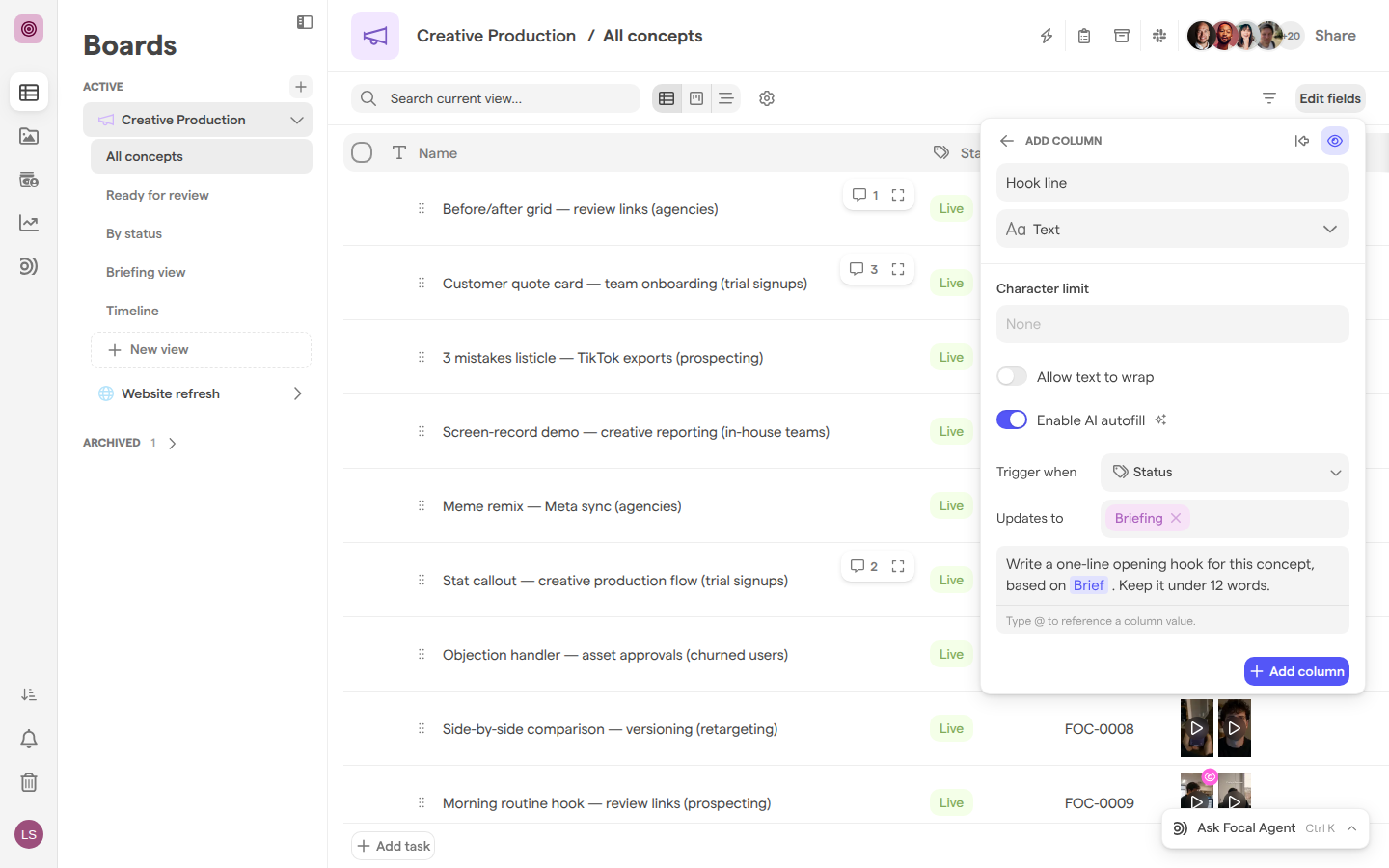The image size is (1389, 868).
Task: Click the filter icon beside Edit fields
Action: coord(1269,98)
